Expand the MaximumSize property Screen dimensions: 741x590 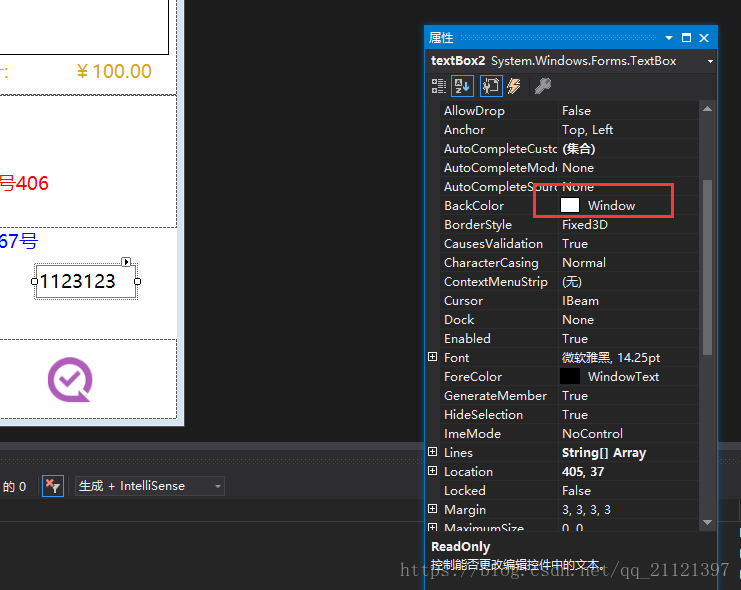point(432,527)
